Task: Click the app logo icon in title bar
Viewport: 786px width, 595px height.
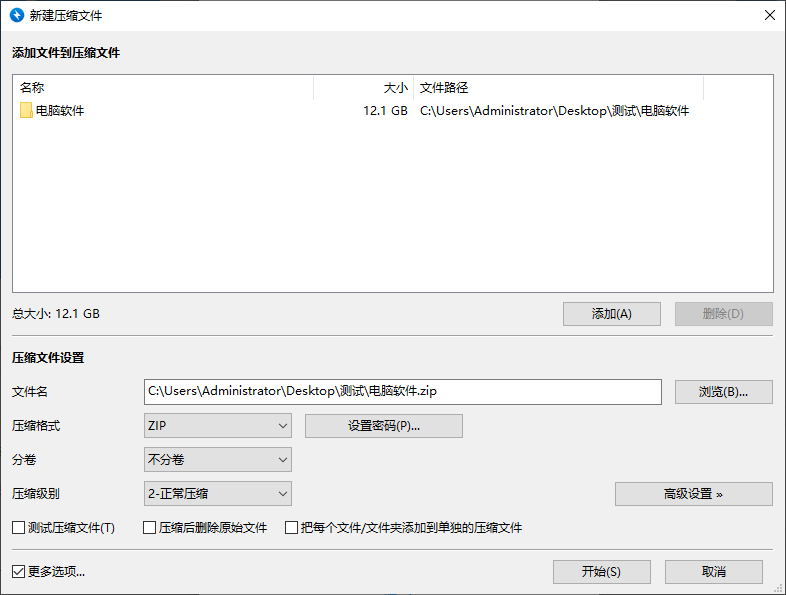Action: coord(17,16)
